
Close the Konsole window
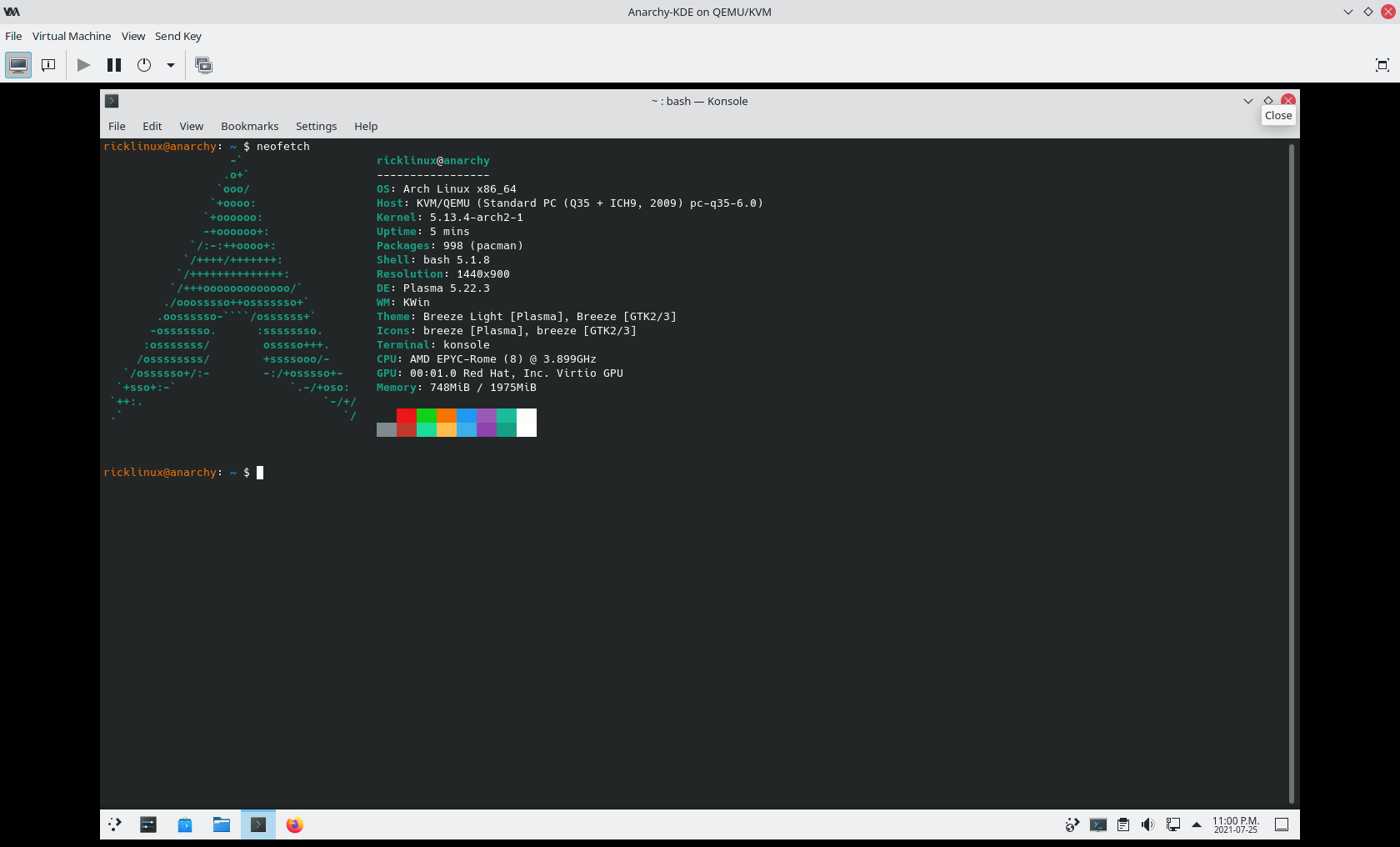click(x=1288, y=101)
